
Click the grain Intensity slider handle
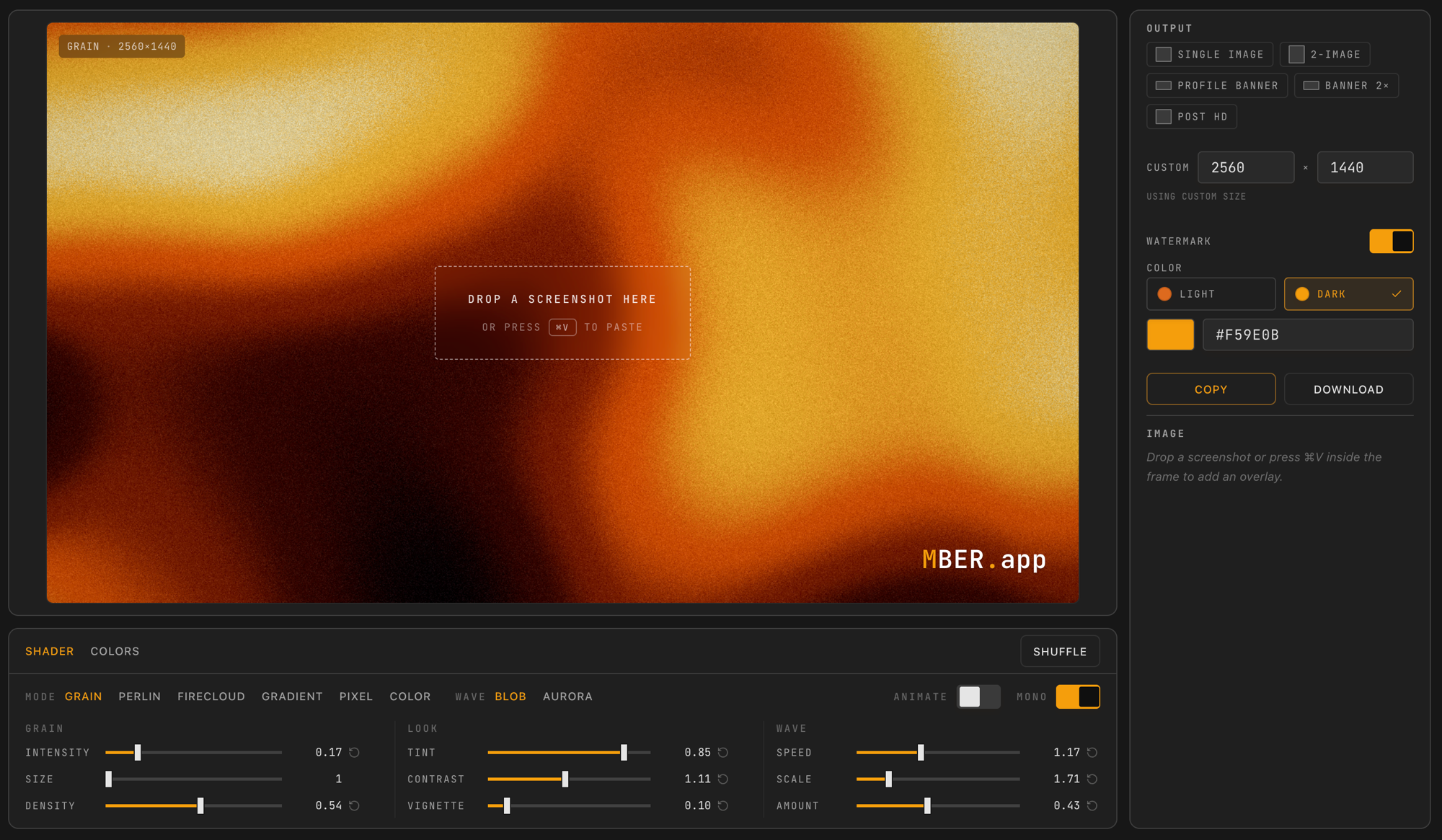138,752
